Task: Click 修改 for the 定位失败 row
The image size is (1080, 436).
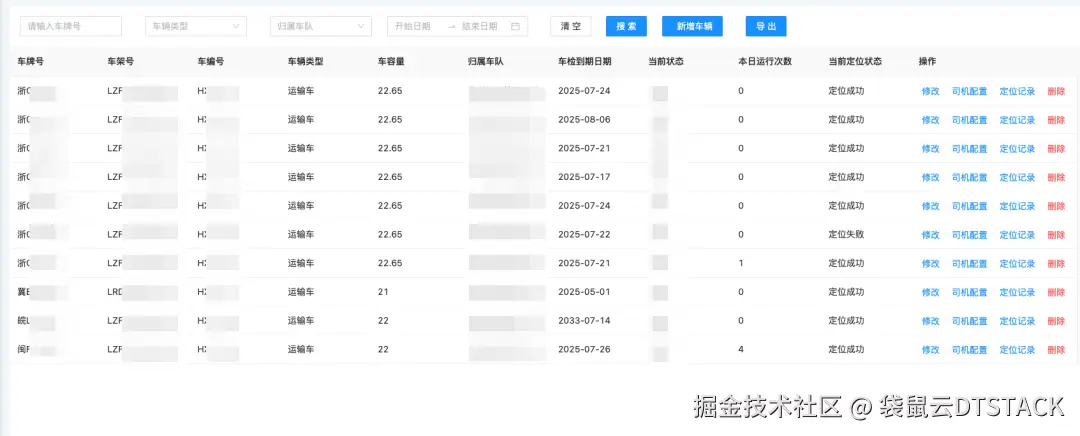Action: [x=931, y=235]
